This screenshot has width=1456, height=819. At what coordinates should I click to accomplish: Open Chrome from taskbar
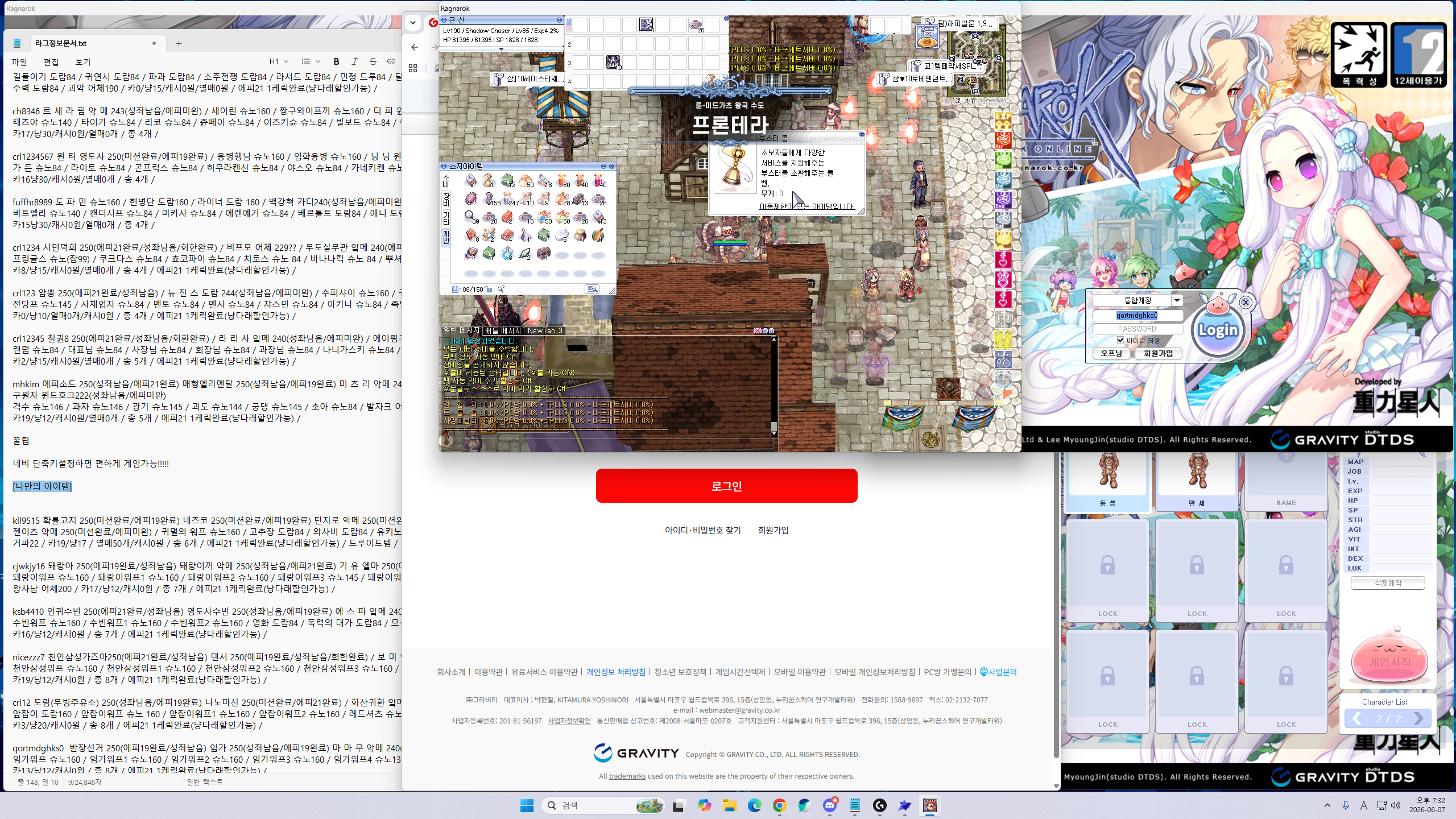click(779, 805)
